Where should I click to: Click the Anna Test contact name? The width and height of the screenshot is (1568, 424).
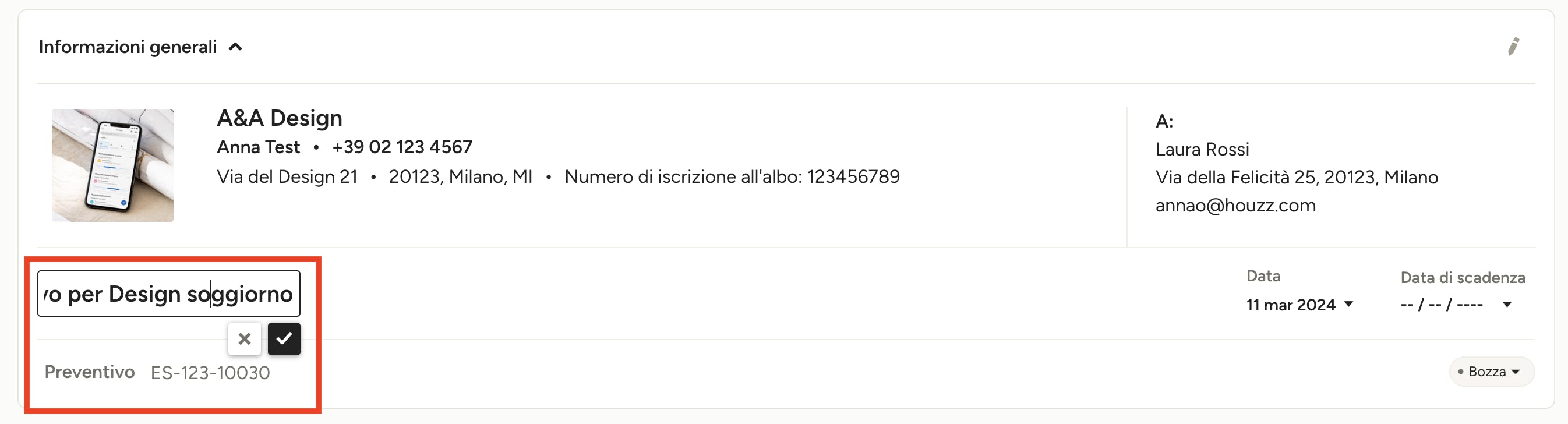[258, 147]
